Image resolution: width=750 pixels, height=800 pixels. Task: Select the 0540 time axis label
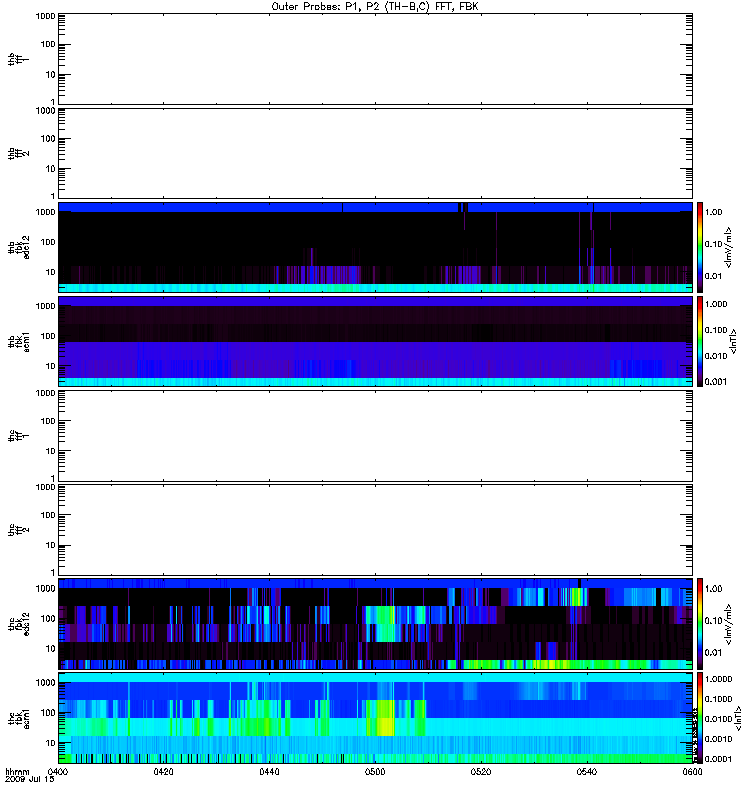pyautogui.click(x=587, y=771)
